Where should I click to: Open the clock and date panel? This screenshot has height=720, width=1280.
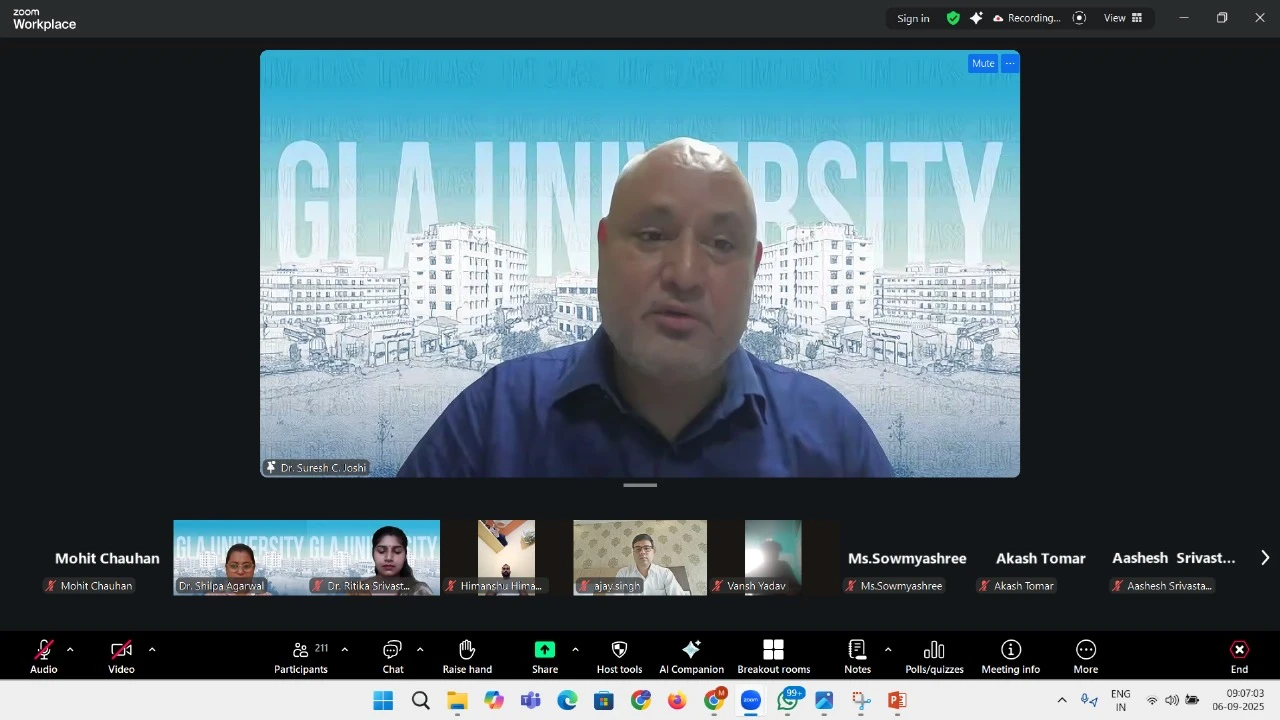(1238, 700)
